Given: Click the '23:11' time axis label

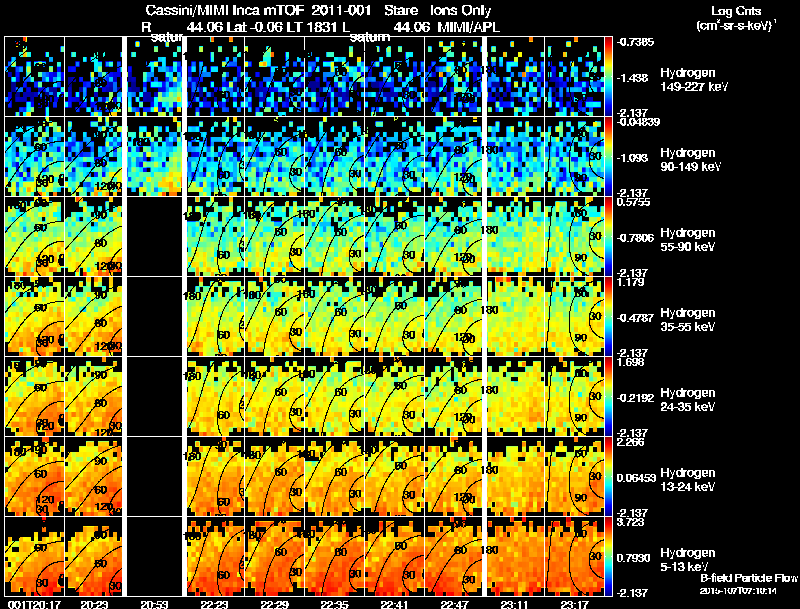Looking at the screenshot, I should coord(514,604).
